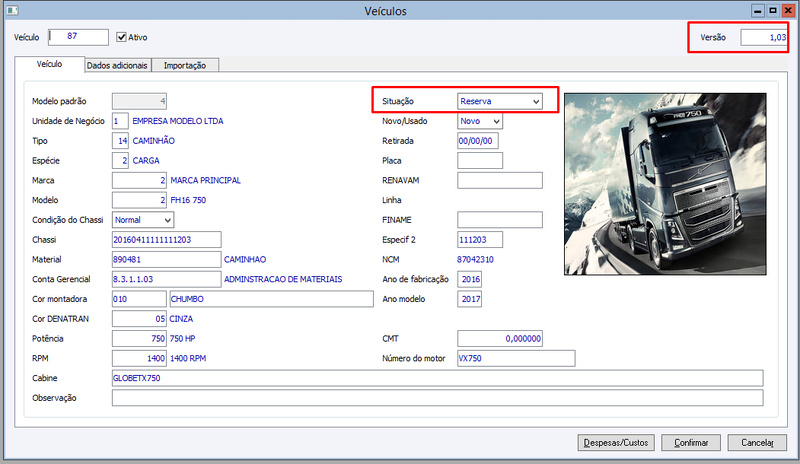The image size is (800, 464).
Task: Click the Retirada date field
Action: [x=478, y=141]
